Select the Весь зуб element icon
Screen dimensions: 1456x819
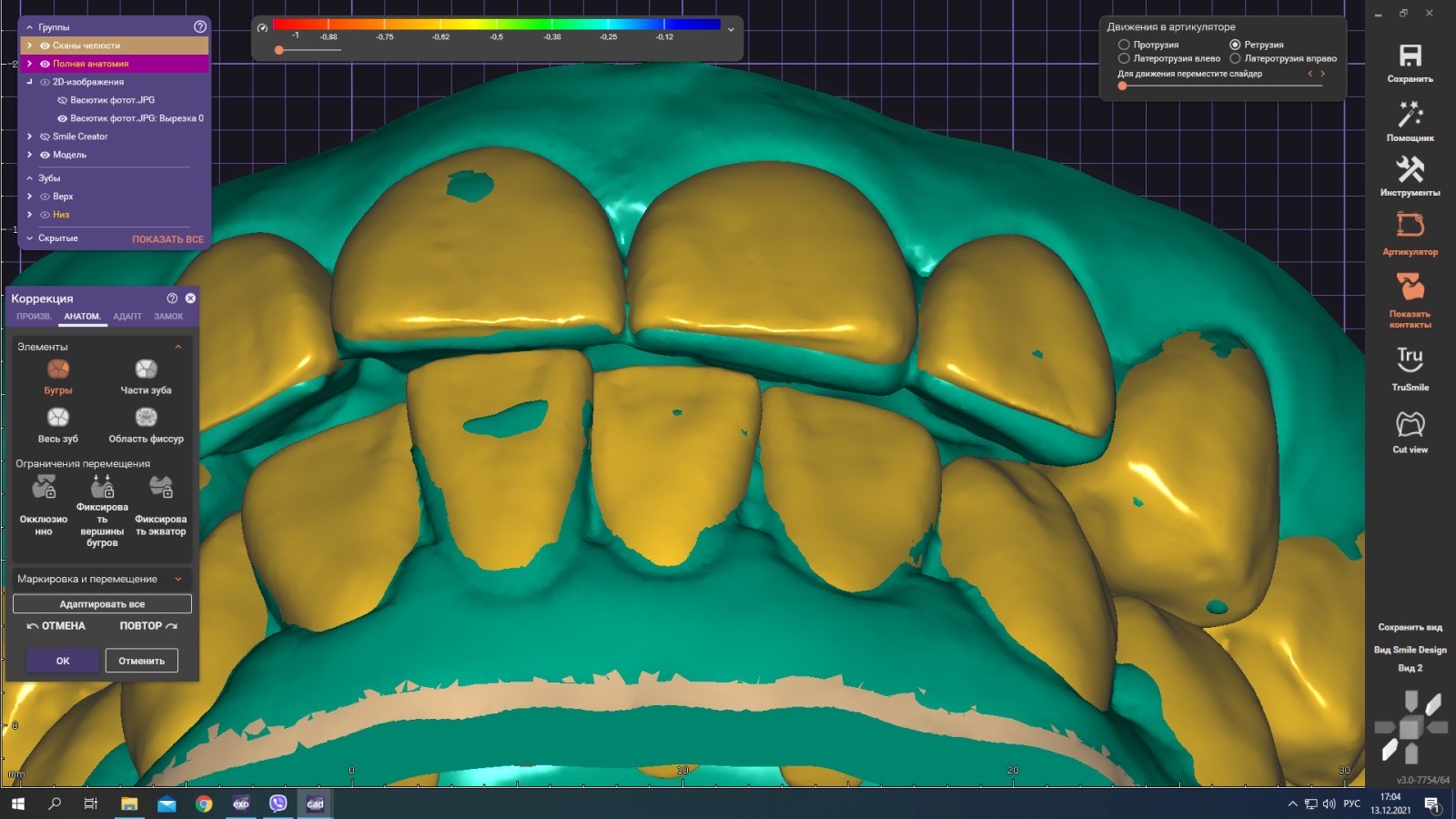[x=58, y=418]
